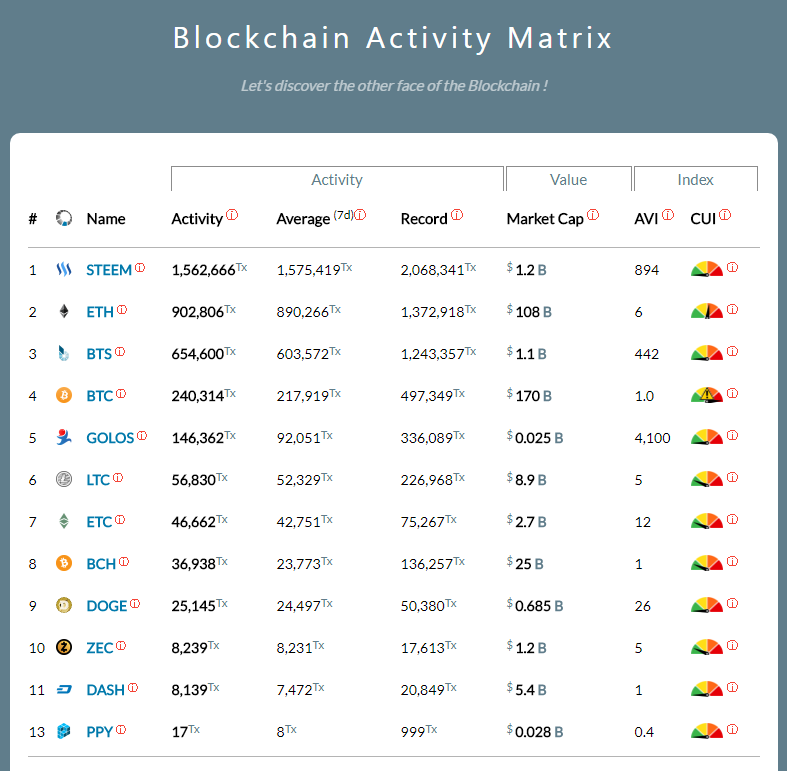787x771 pixels.
Task: Click the GOLOS coin logo icon
Action: [x=64, y=437]
